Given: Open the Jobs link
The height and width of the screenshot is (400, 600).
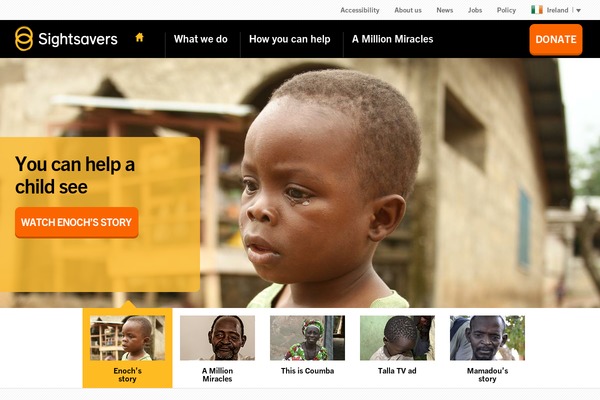Looking at the screenshot, I should click(x=475, y=10).
